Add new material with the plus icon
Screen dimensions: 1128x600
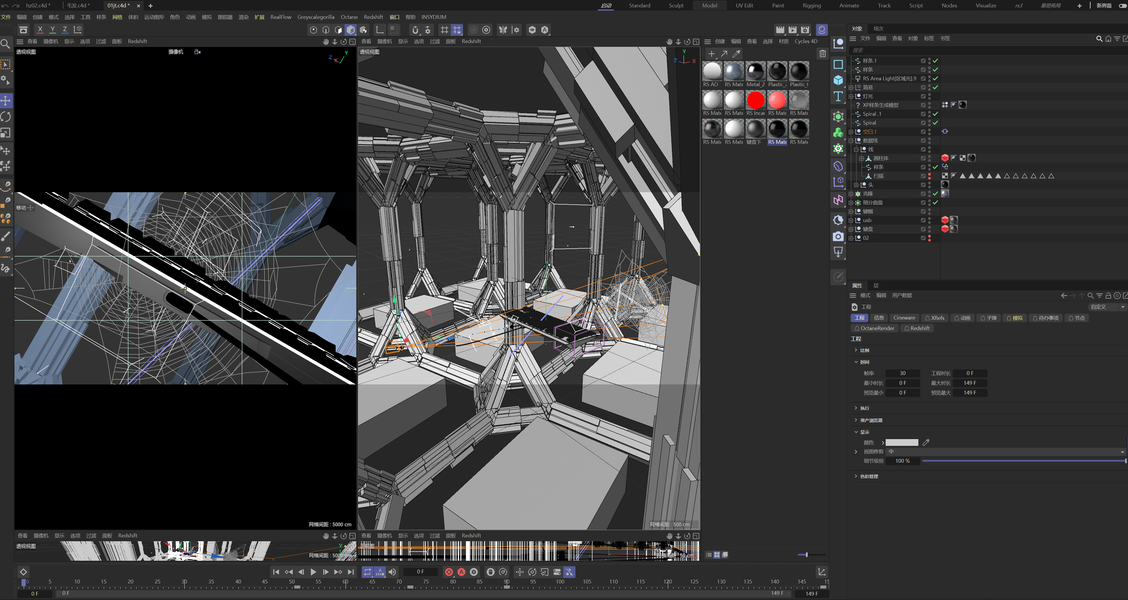coord(711,53)
